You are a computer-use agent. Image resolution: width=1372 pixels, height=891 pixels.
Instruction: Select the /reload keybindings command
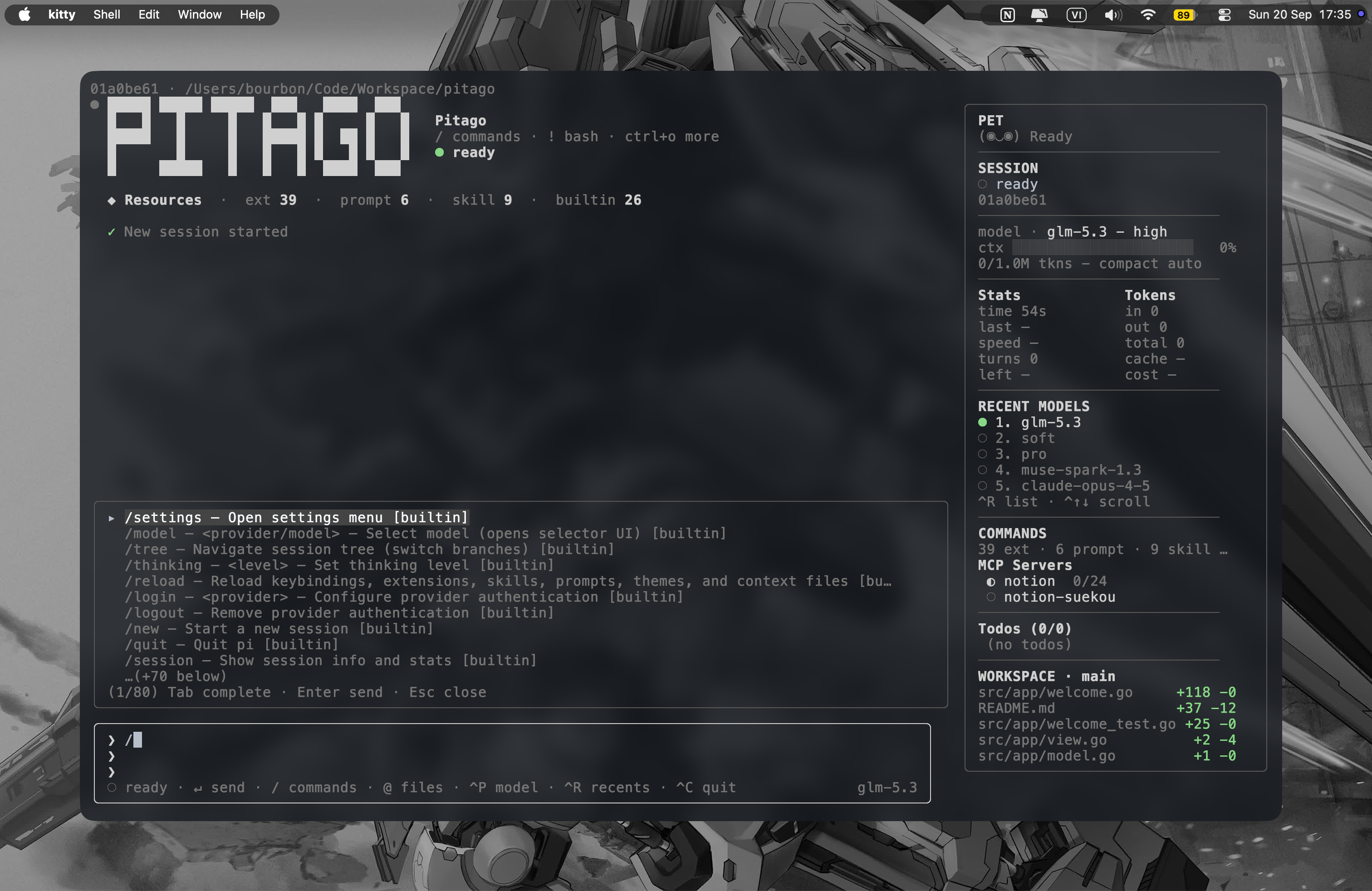508,581
